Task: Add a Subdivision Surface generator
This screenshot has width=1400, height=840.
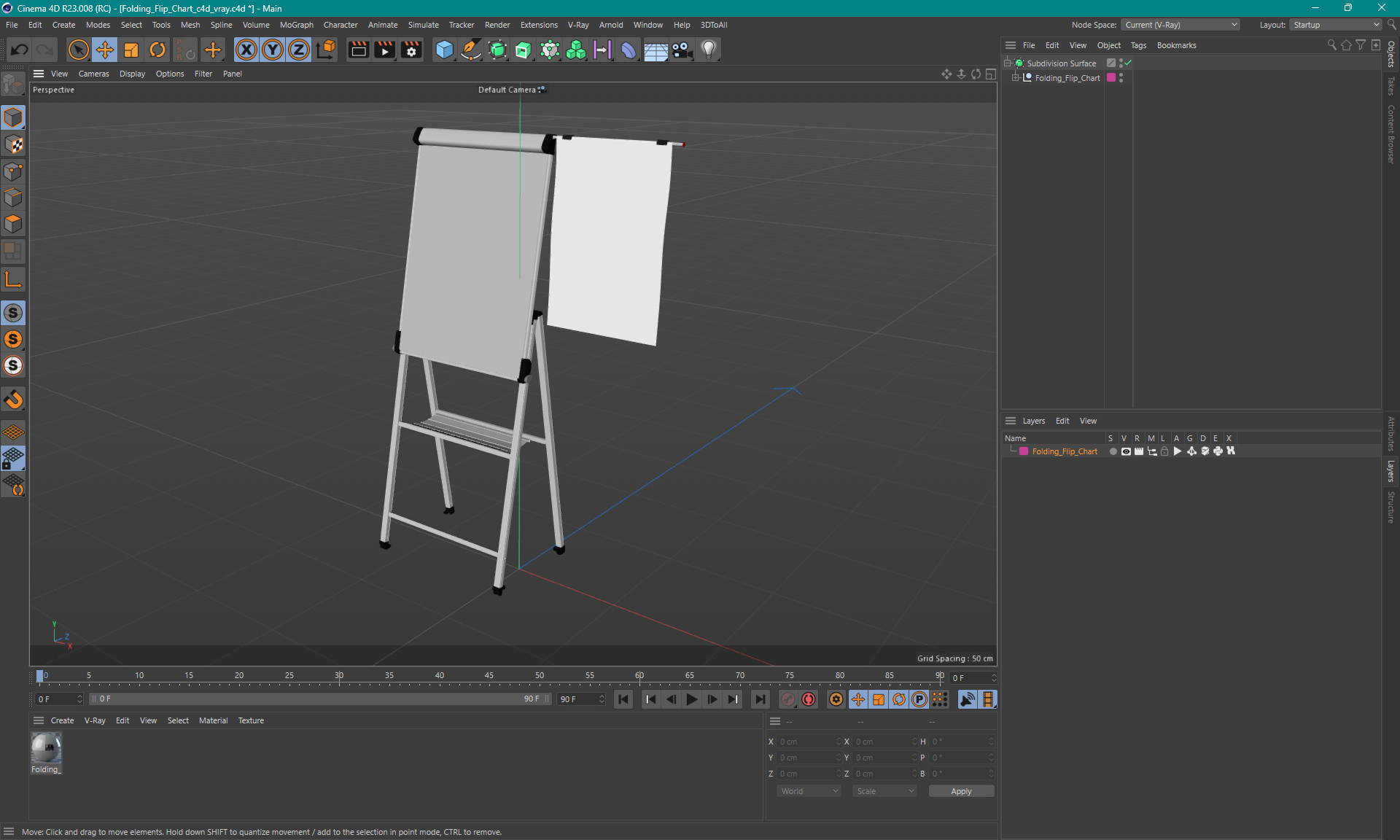Action: [x=497, y=50]
